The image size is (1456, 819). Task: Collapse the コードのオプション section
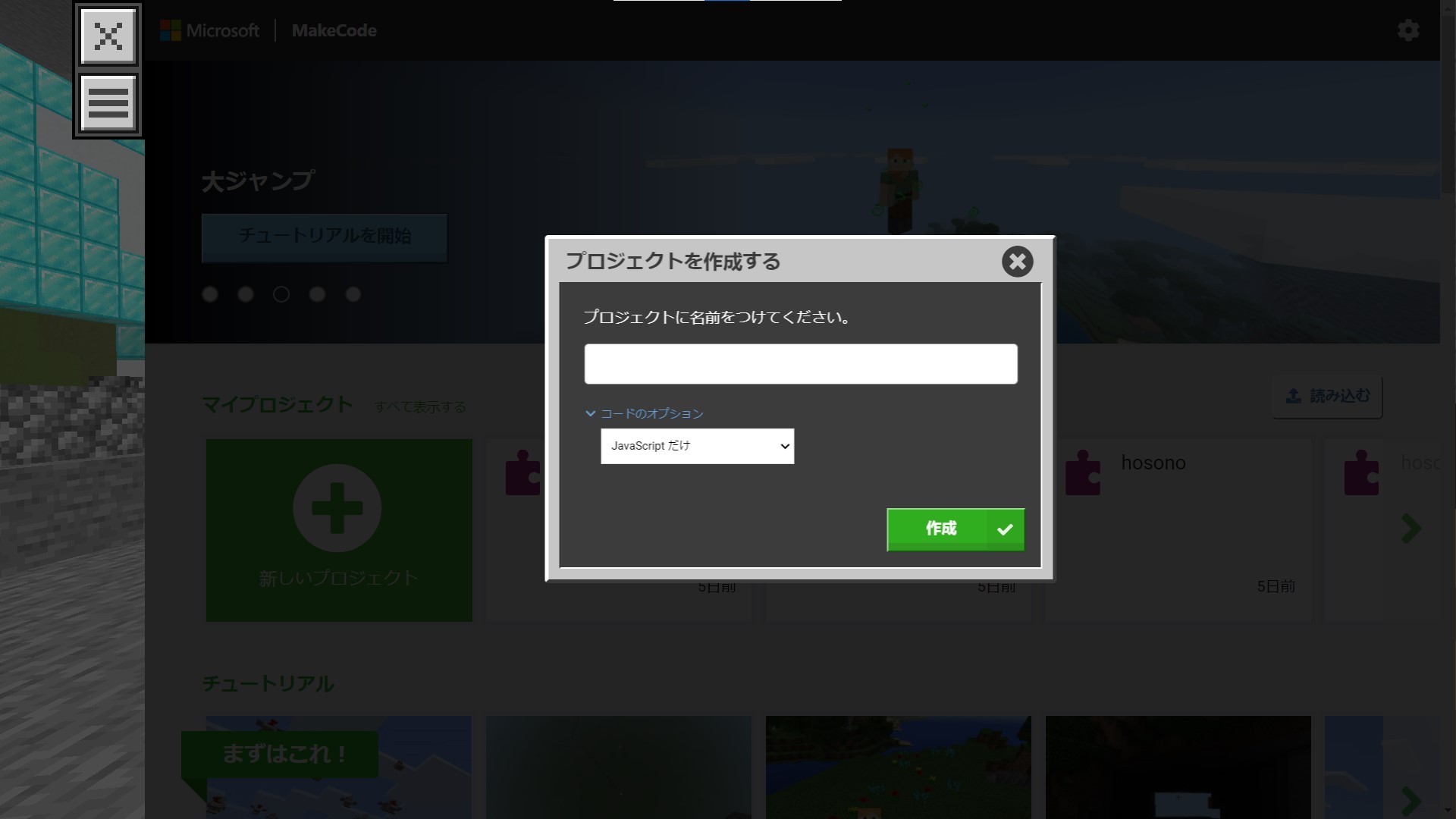coord(644,413)
